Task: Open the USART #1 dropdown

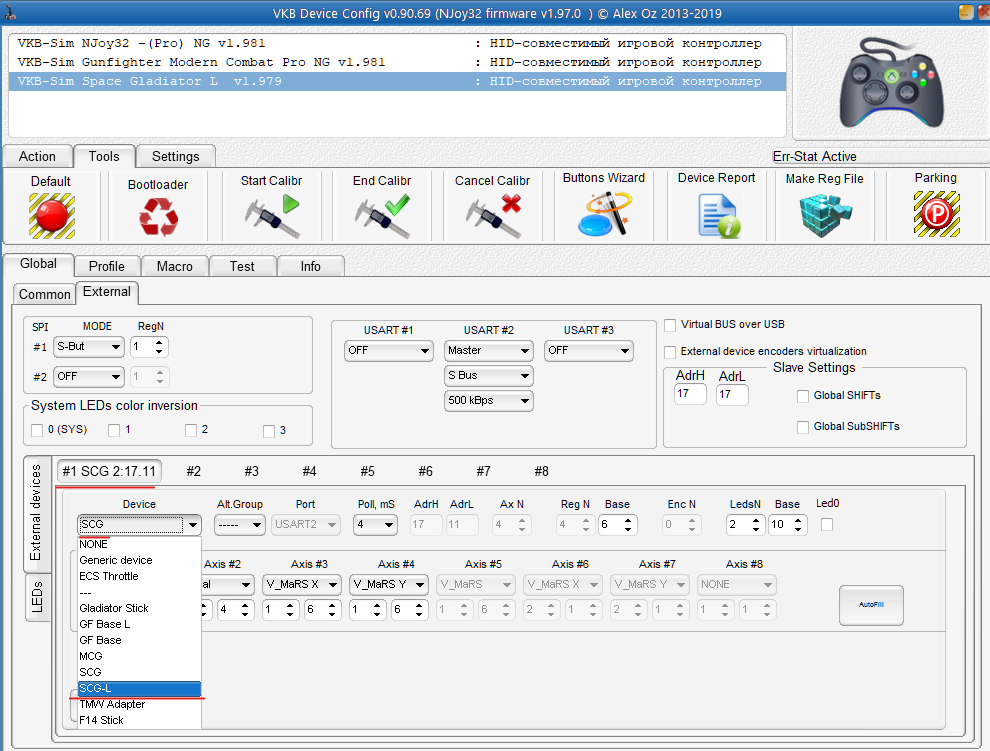Action: [x=388, y=351]
